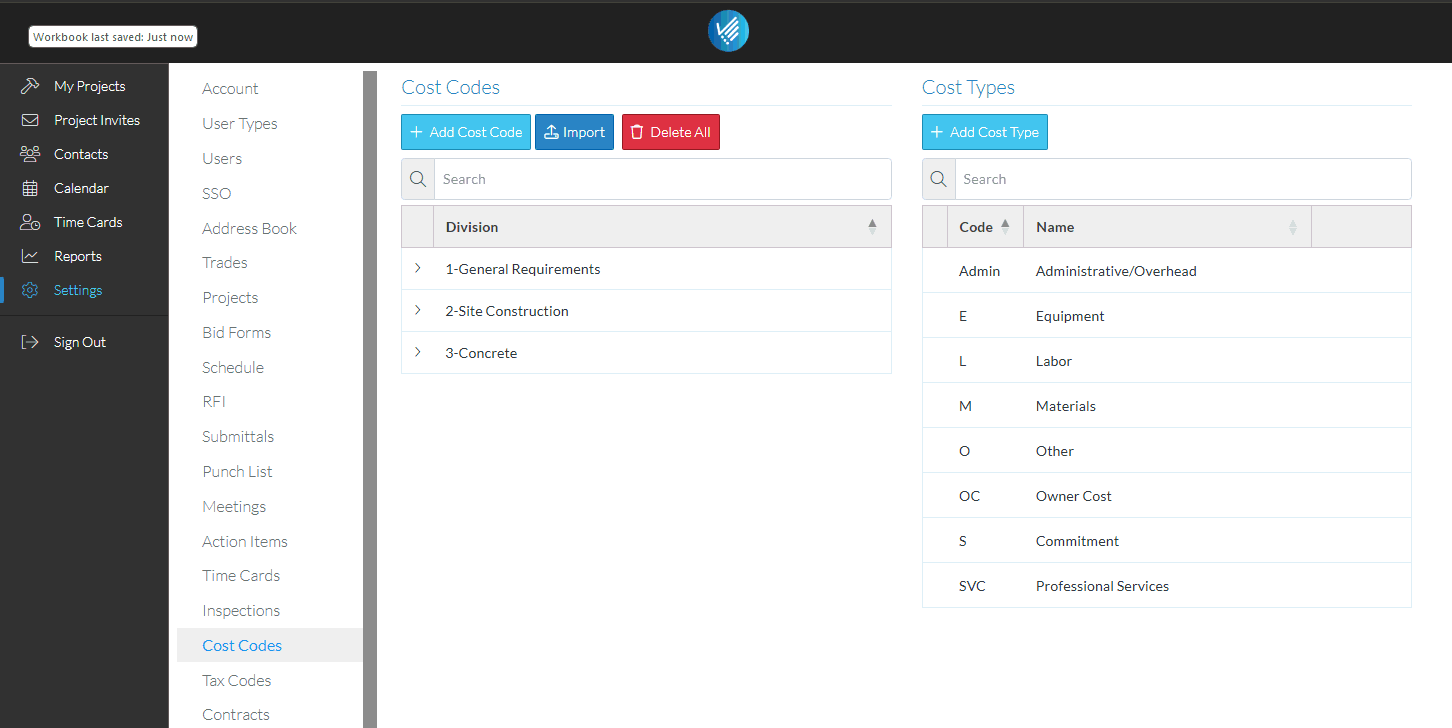The height and width of the screenshot is (728, 1452).
Task: Click the Add Cost Code button
Action: (x=466, y=132)
